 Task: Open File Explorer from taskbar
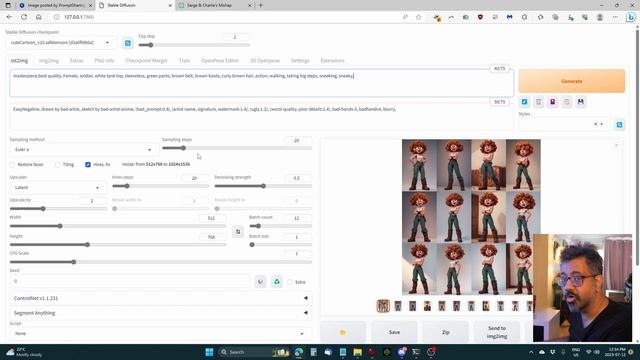click(x=358, y=352)
